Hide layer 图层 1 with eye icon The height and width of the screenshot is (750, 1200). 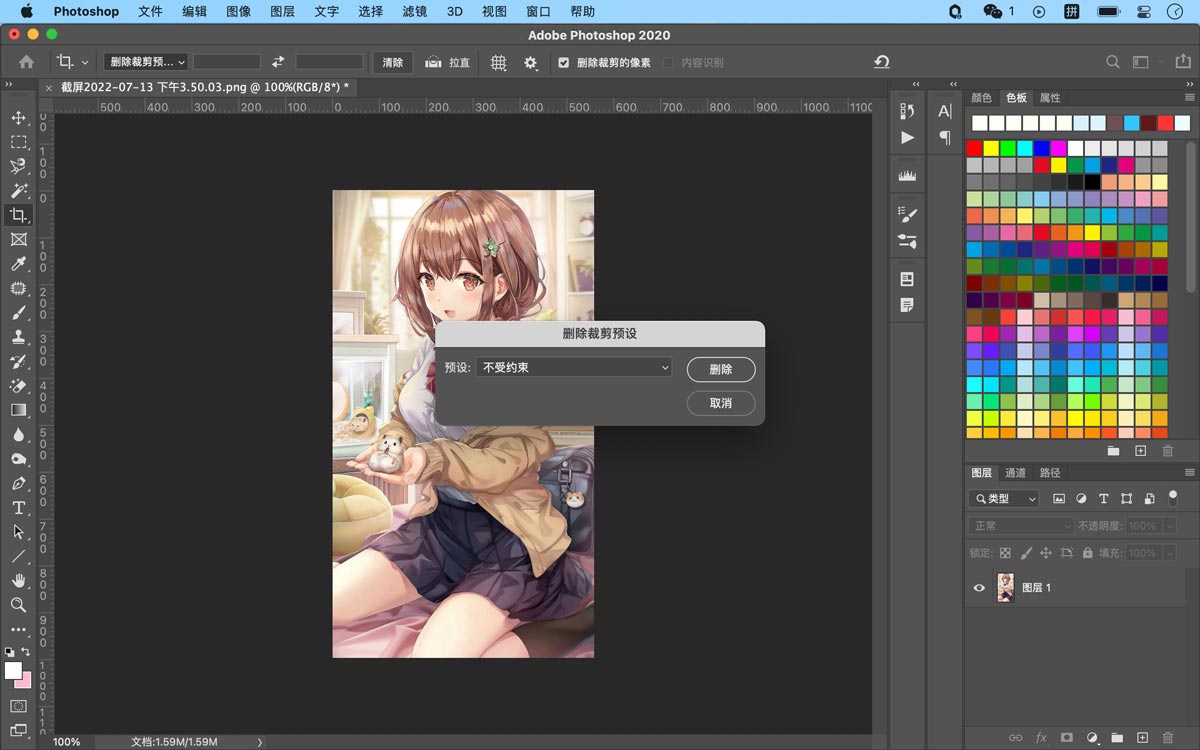pyautogui.click(x=979, y=588)
